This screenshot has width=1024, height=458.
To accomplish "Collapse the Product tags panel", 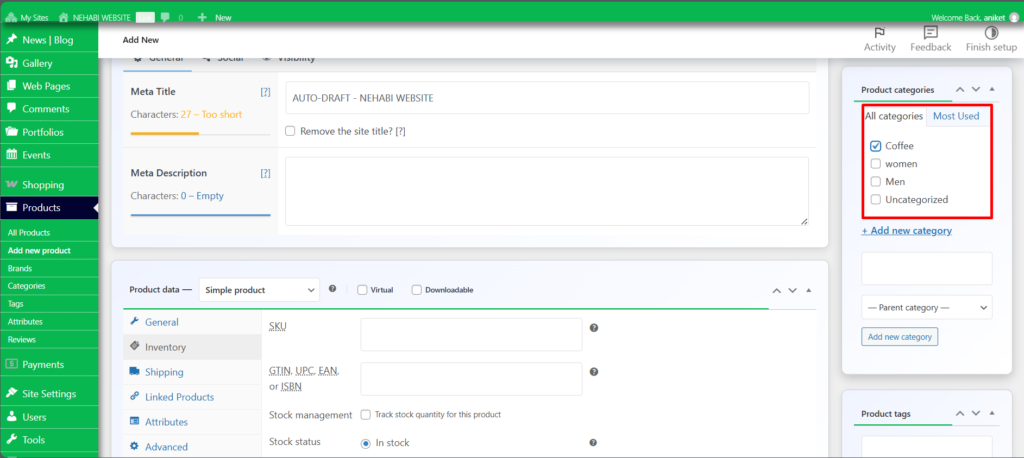I will pos(992,414).
